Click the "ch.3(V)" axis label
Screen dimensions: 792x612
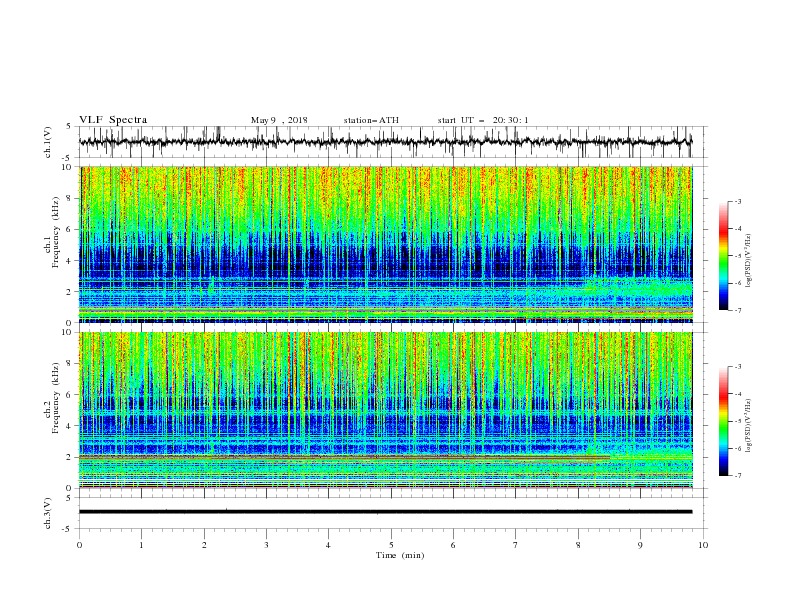48,513
